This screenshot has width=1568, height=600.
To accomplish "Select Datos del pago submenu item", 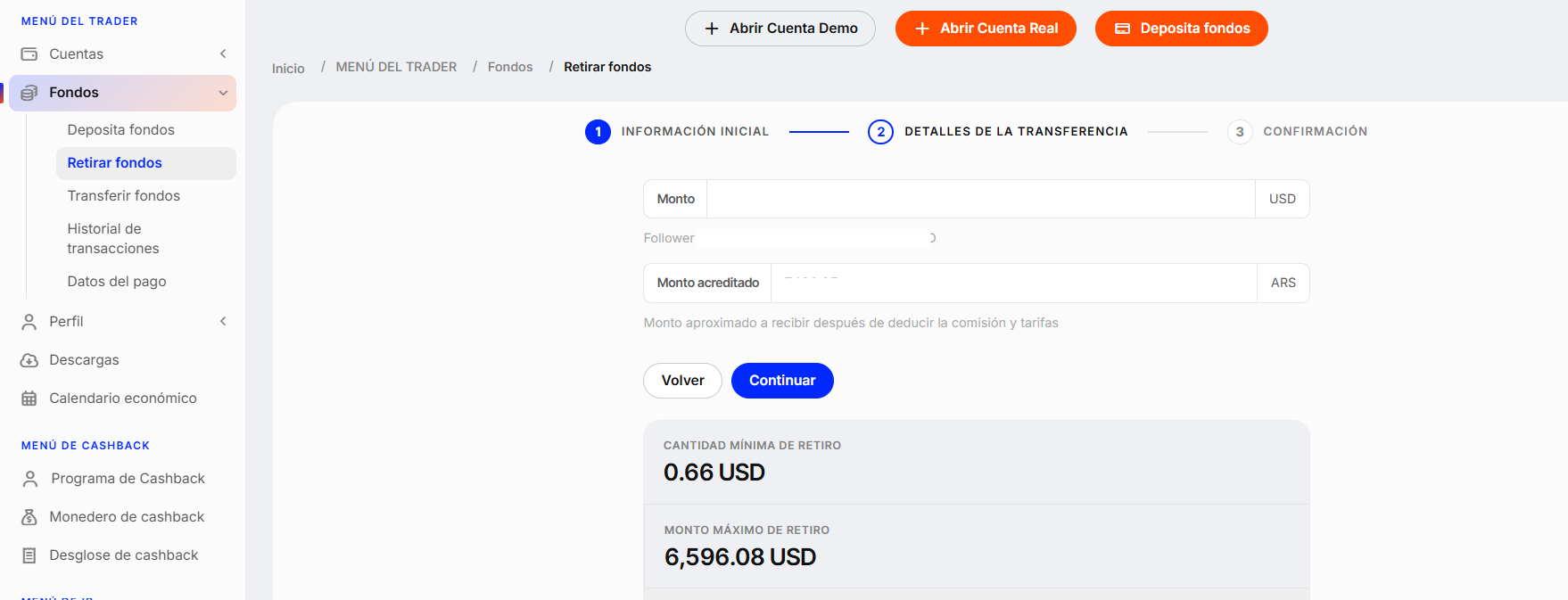I will (117, 282).
